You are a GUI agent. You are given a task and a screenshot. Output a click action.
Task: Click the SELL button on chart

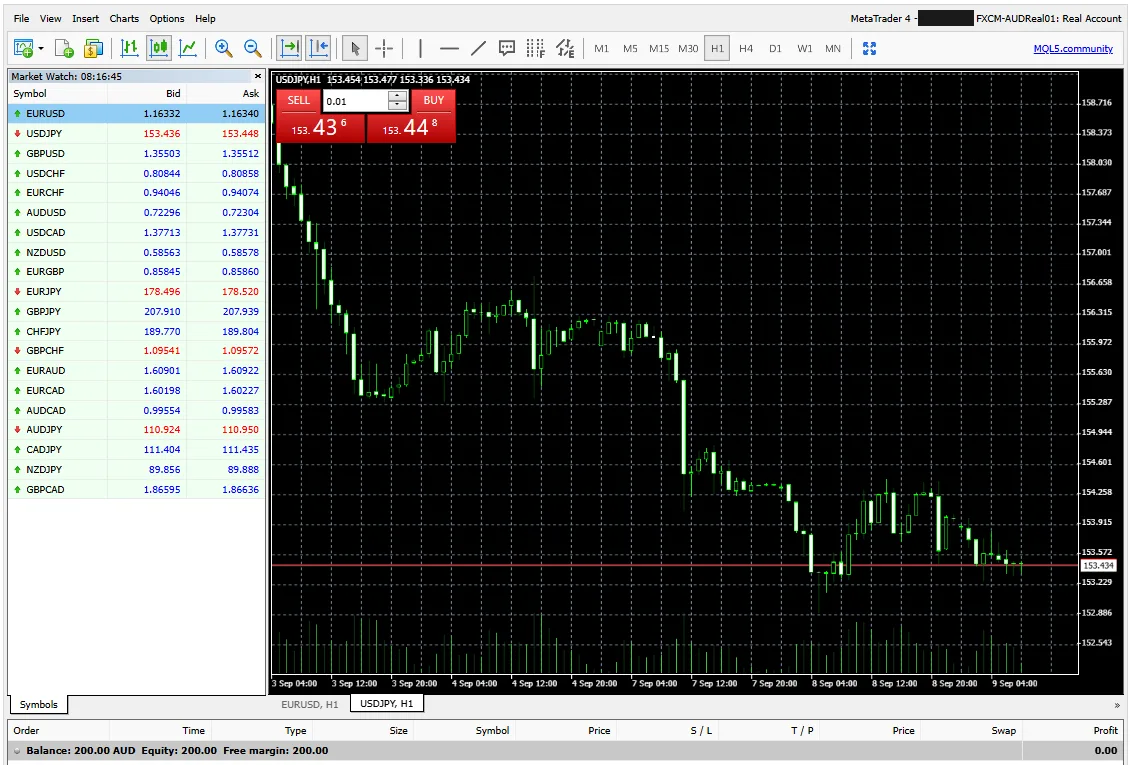[x=298, y=100]
